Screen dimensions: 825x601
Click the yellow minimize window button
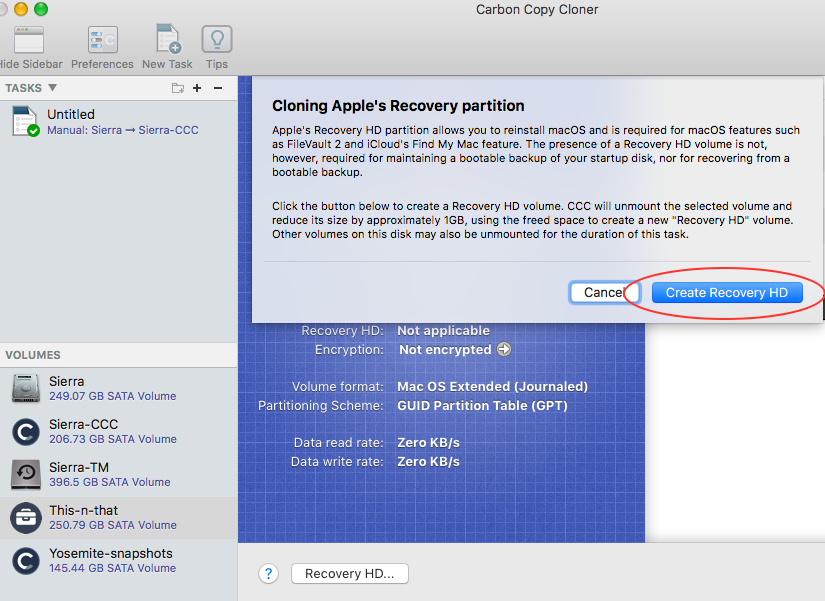[x=21, y=9]
